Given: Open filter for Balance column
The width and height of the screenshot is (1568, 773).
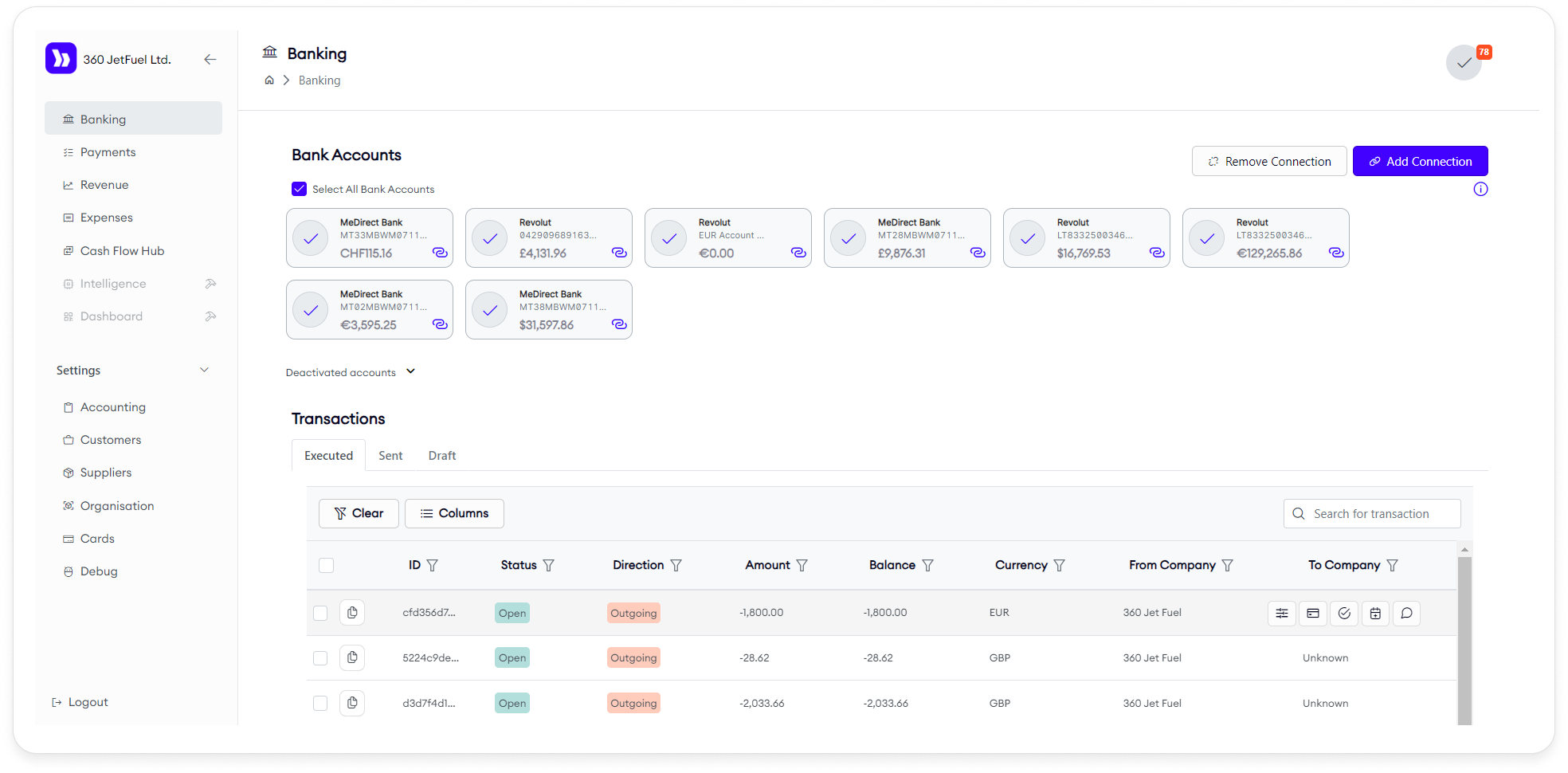Looking at the screenshot, I should pos(928,565).
